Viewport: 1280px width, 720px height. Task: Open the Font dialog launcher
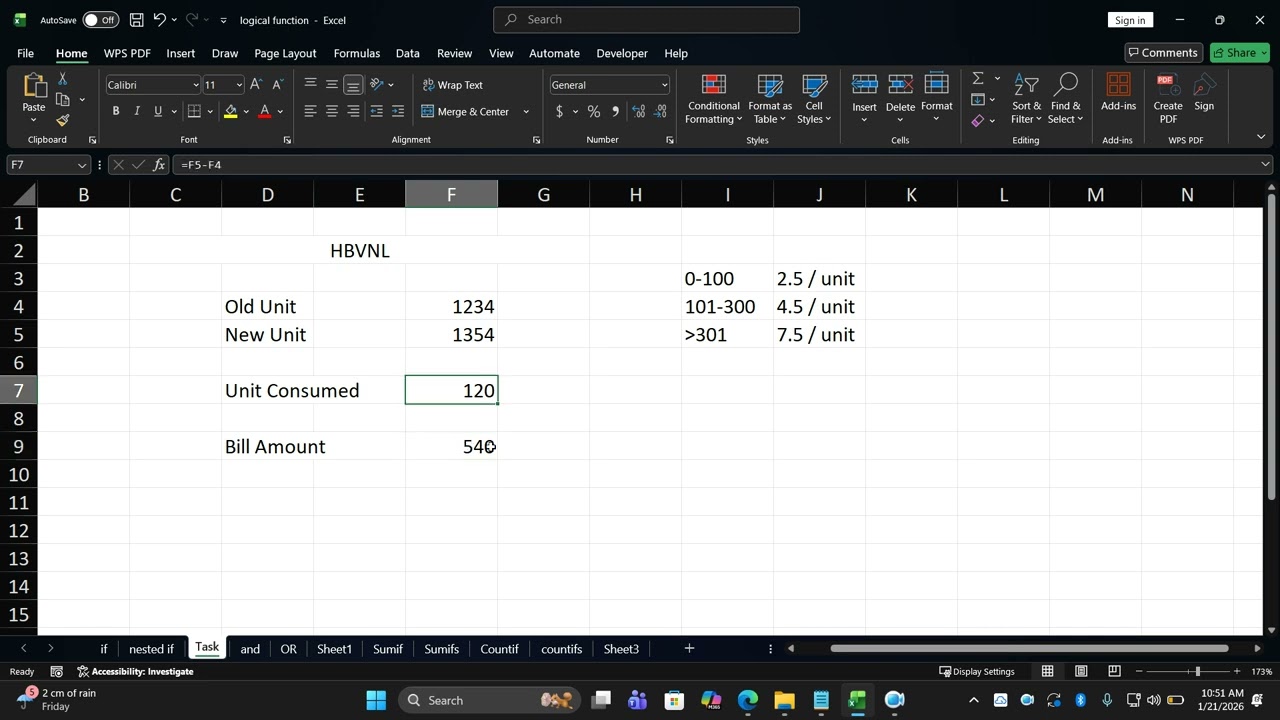click(x=287, y=140)
